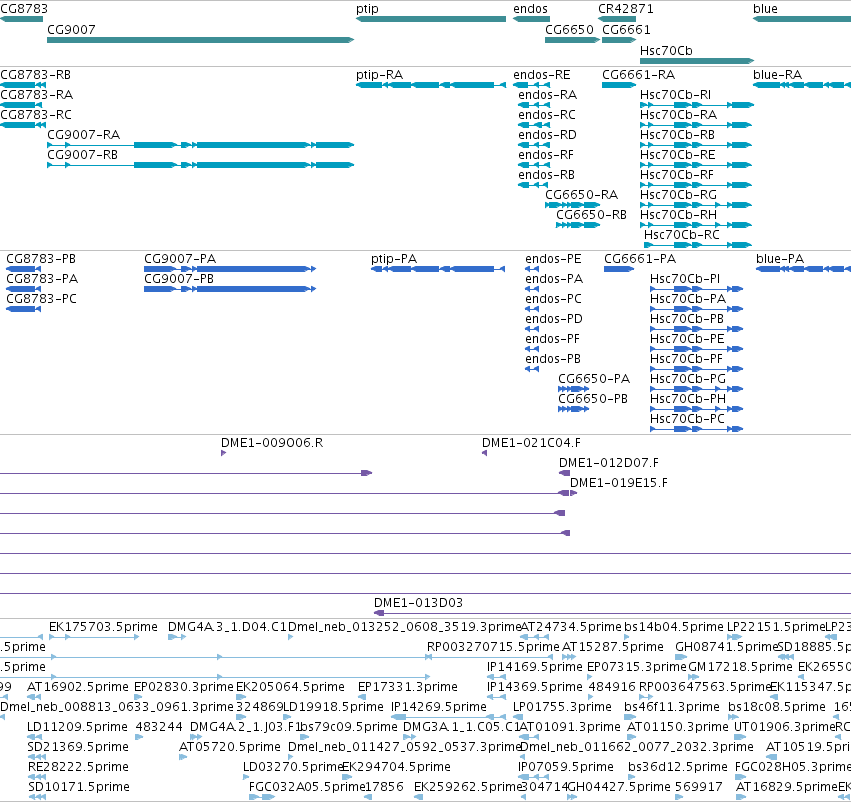851x802 pixels.
Task: Select the SD21369.5prime EST label
Action: pos(78,746)
